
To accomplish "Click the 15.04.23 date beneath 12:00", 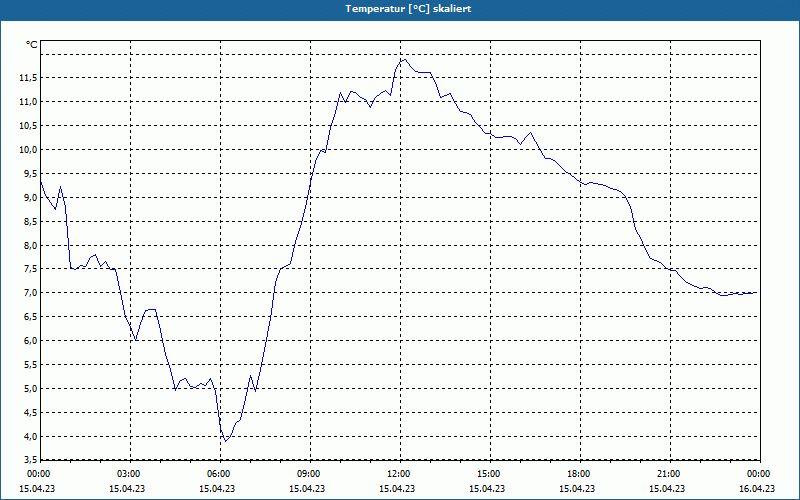I will [397, 488].
